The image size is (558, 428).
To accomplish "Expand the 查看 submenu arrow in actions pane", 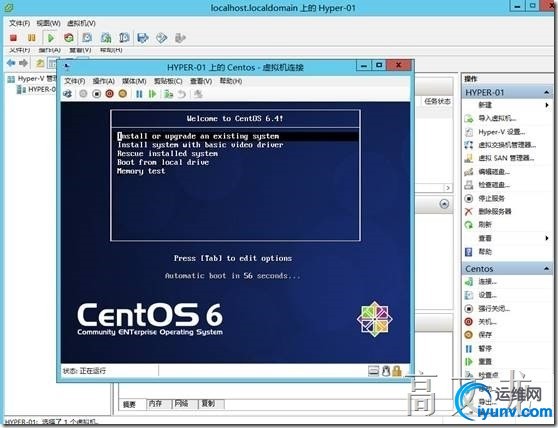I will point(547,238).
